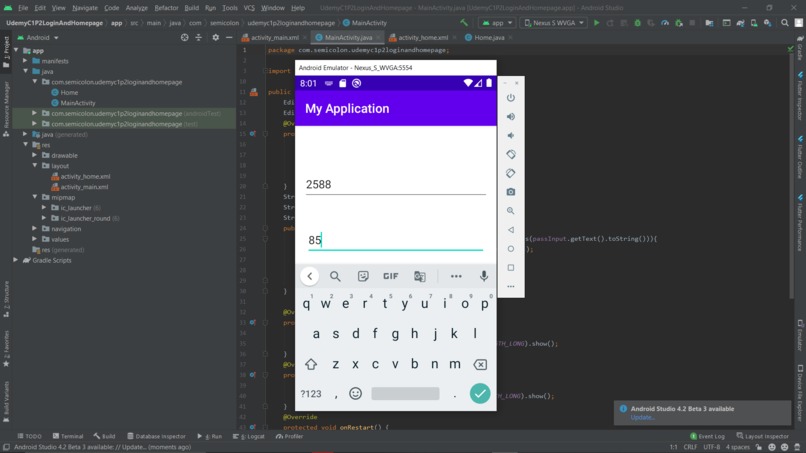This screenshot has width=806, height=453.
Task: Click project panel settings gear icon
Action: point(215,38)
